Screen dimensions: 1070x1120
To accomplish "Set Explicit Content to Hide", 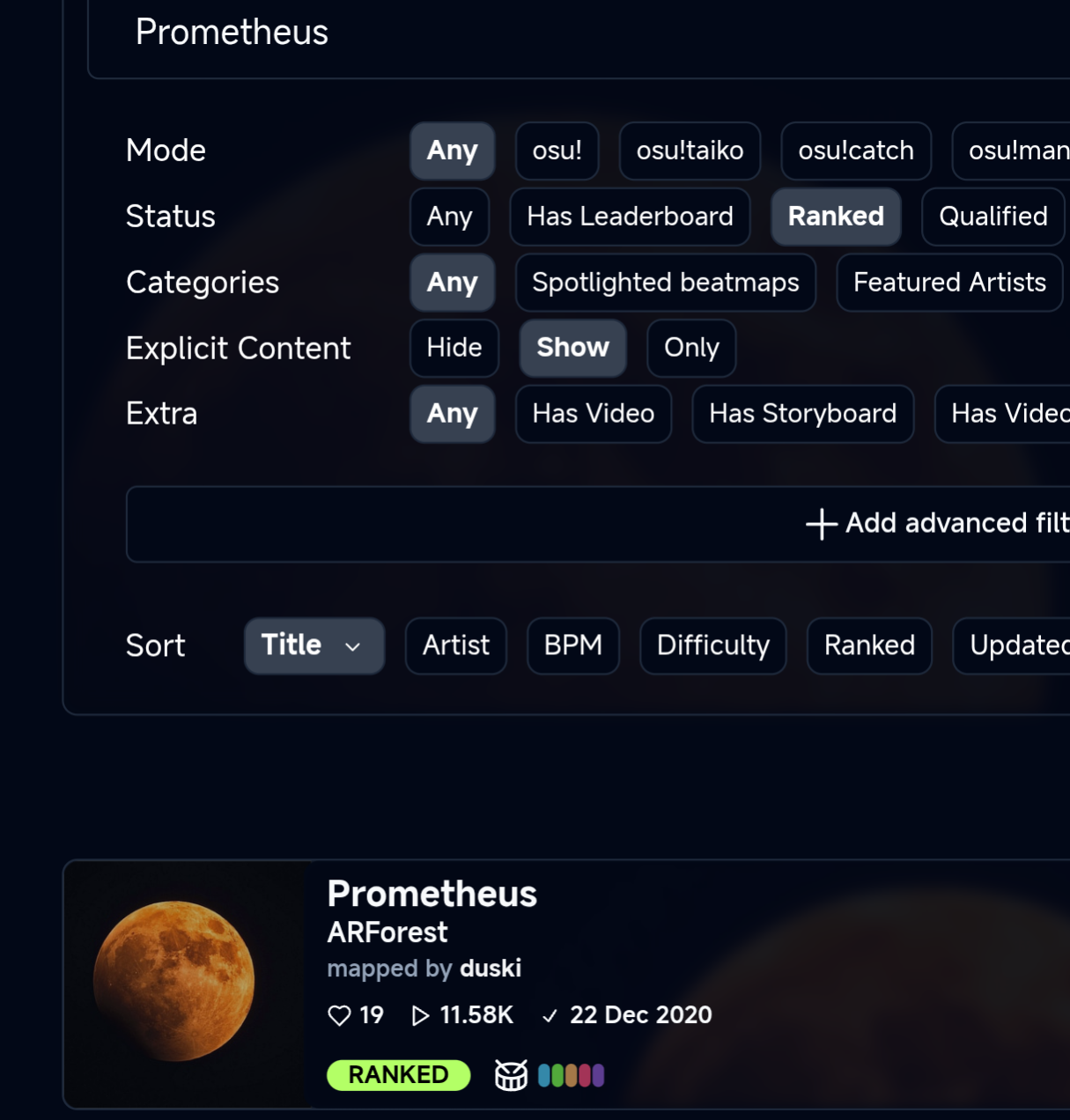I will pyautogui.click(x=454, y=348).
